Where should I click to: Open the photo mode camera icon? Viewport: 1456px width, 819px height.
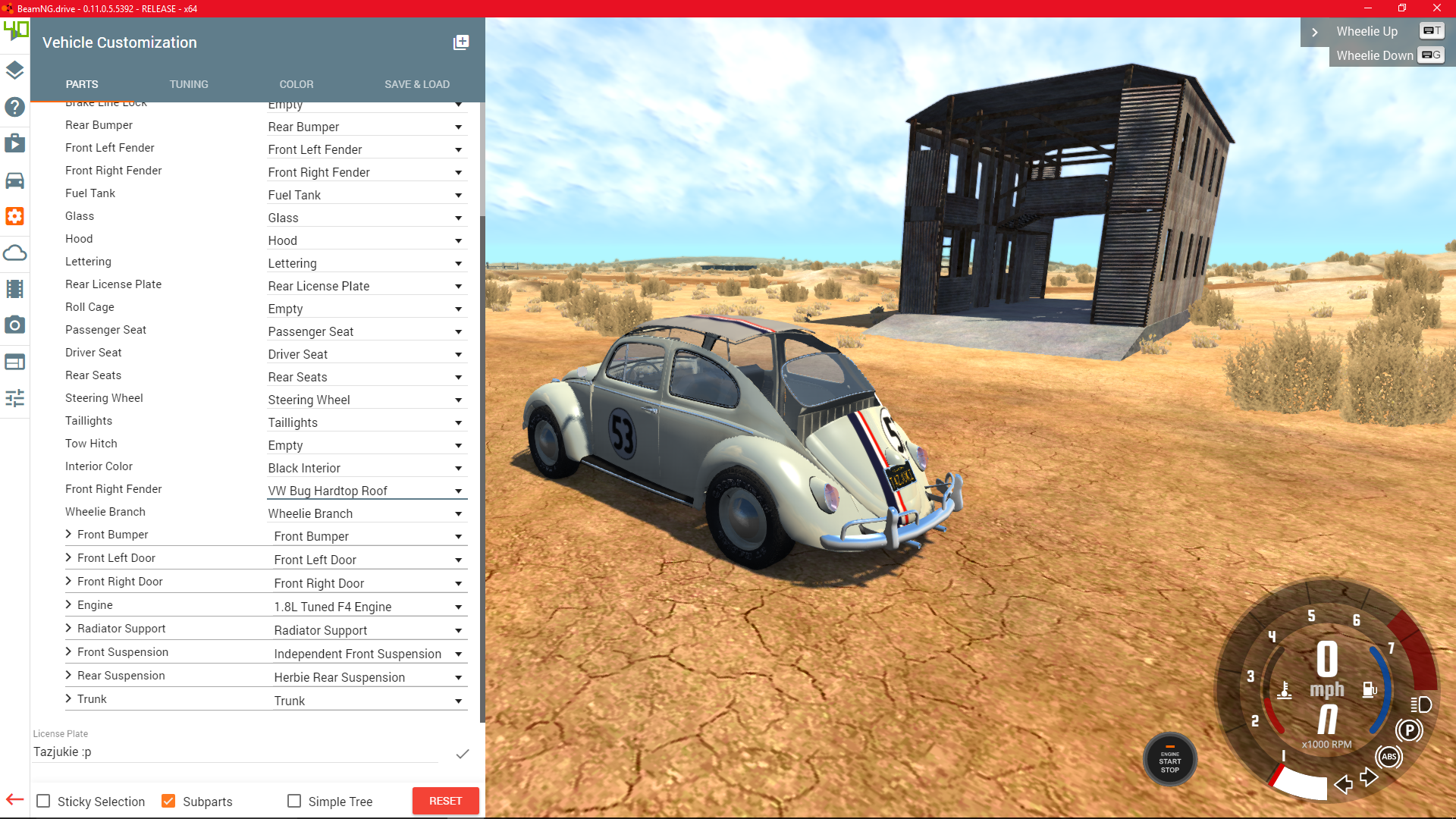coord(14,325)
